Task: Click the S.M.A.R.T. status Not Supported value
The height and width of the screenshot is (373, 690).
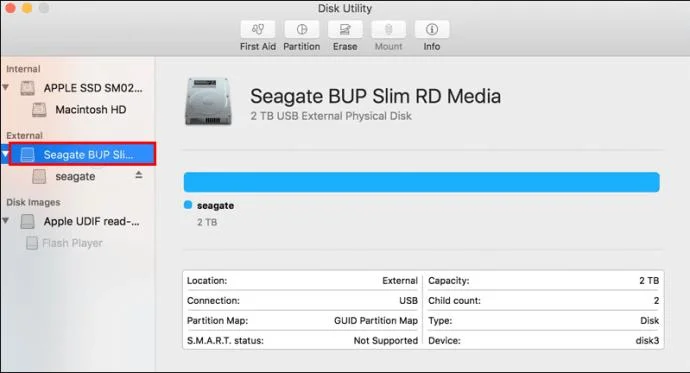Action: (x=385, y=340)
